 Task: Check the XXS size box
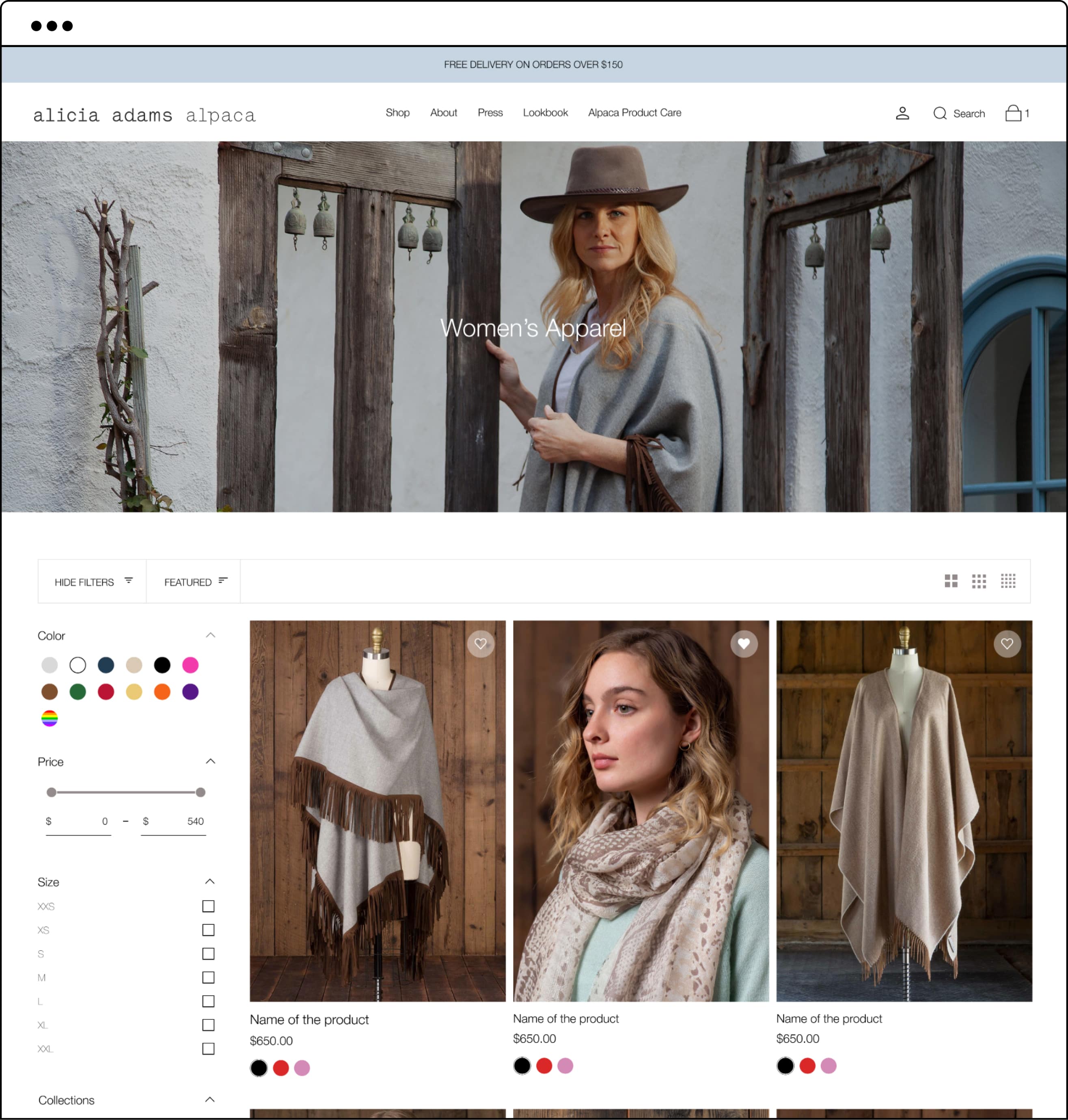[208, 906]
